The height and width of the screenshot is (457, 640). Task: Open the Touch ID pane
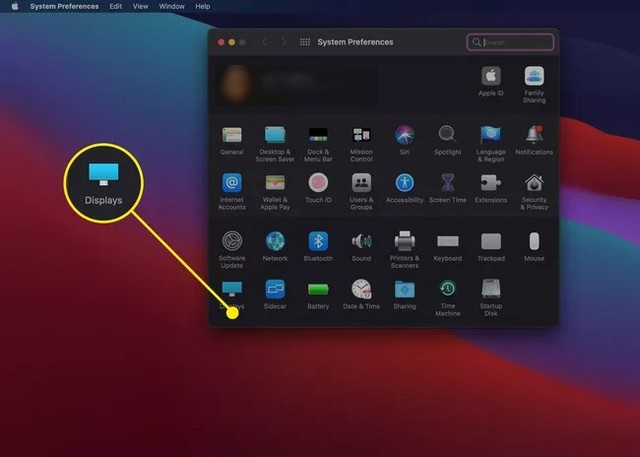click(318, 188)
